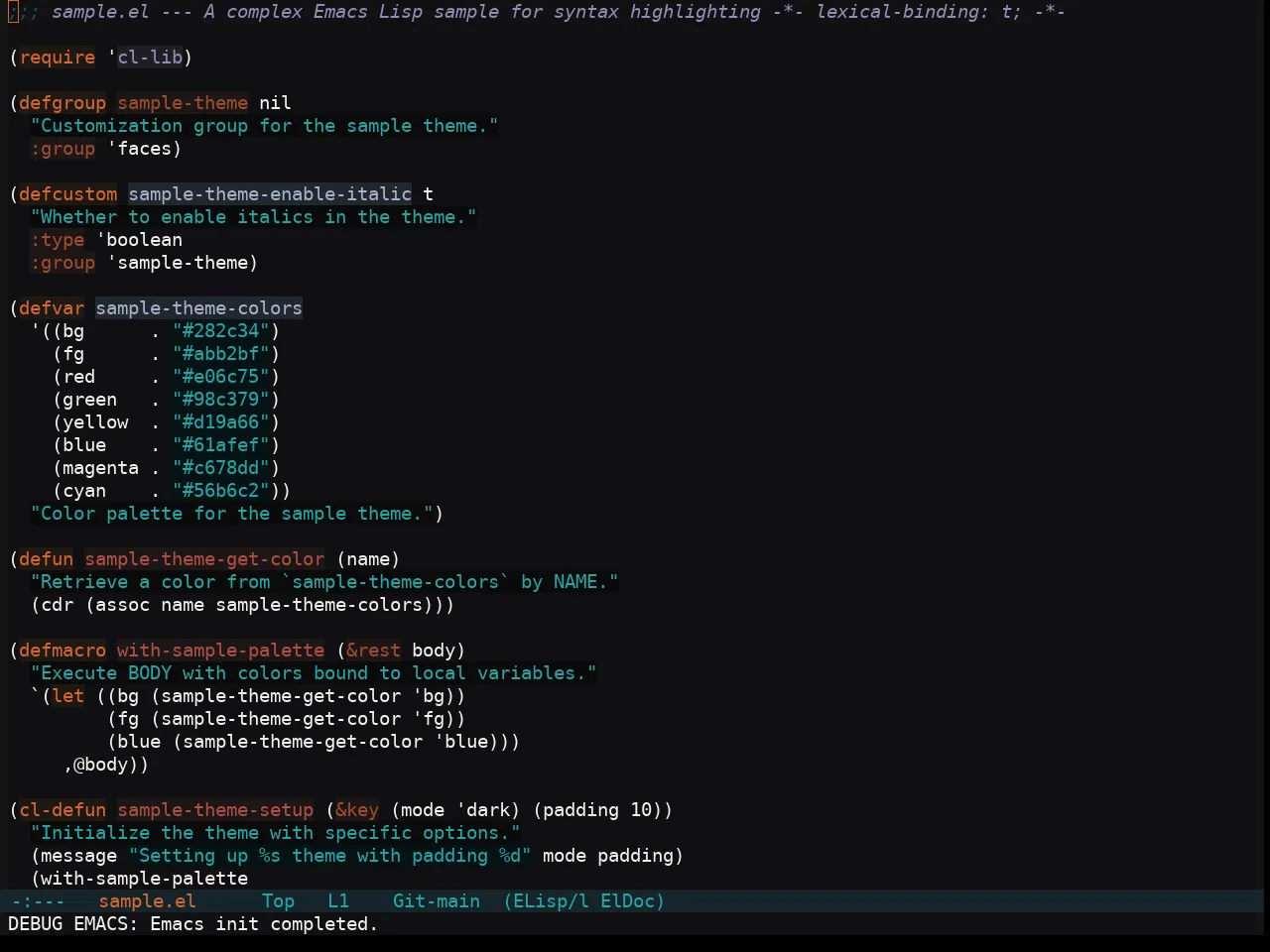Click the "Color palette for the sample theme." docstring

point(232,514)
